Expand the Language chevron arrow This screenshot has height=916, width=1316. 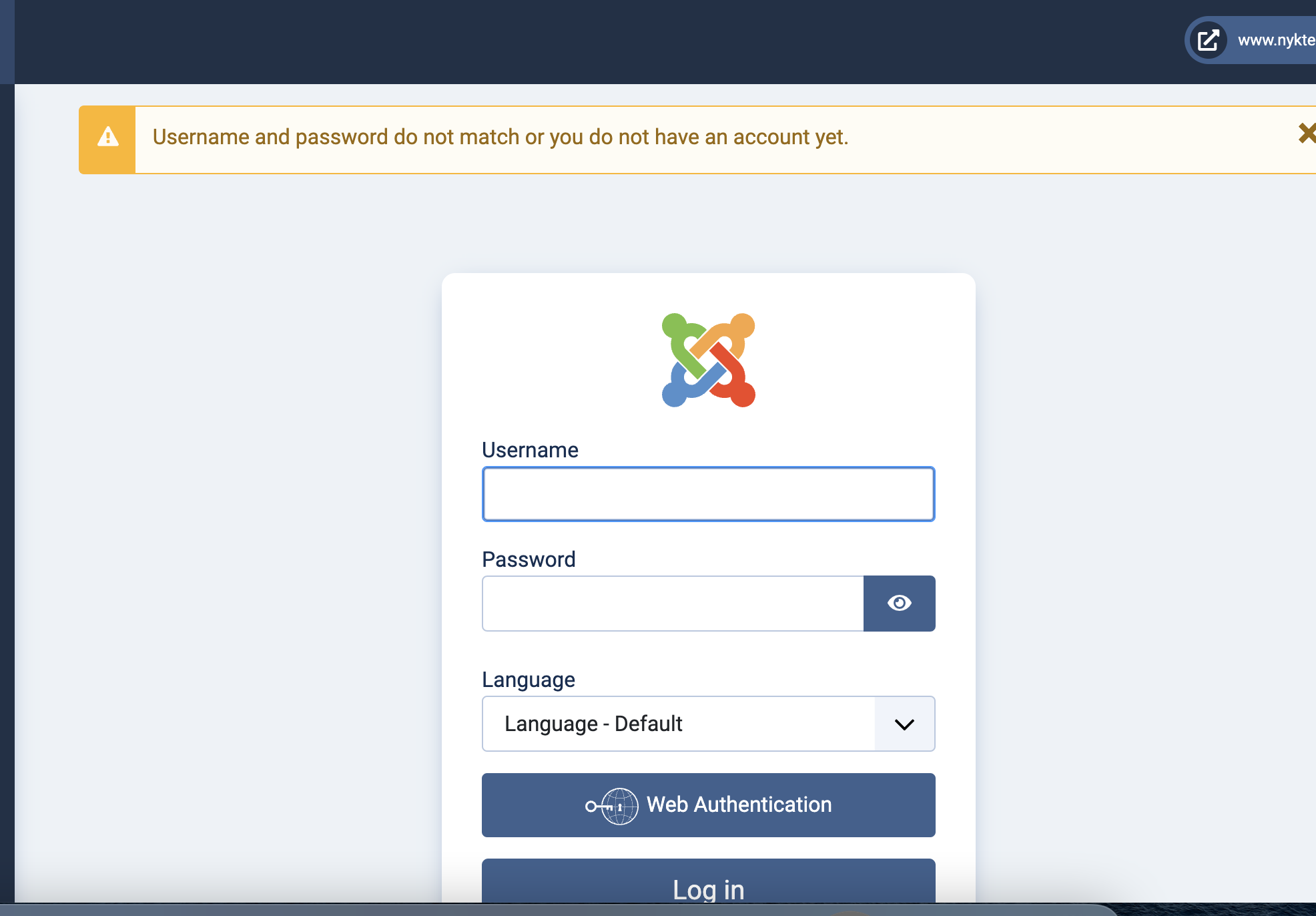[904, 724]
